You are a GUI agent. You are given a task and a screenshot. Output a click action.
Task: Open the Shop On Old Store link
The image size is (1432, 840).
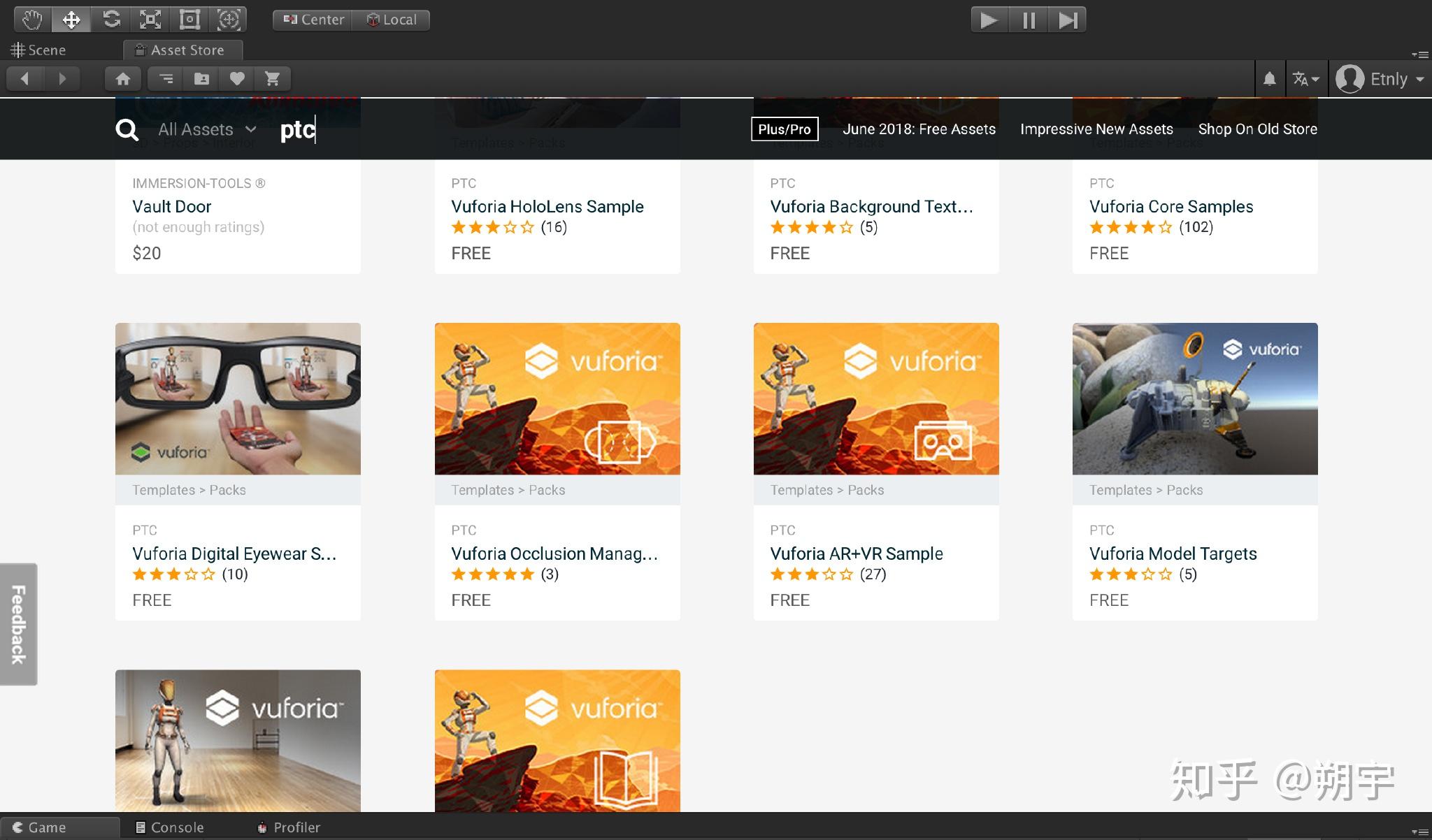point(1257,129)
